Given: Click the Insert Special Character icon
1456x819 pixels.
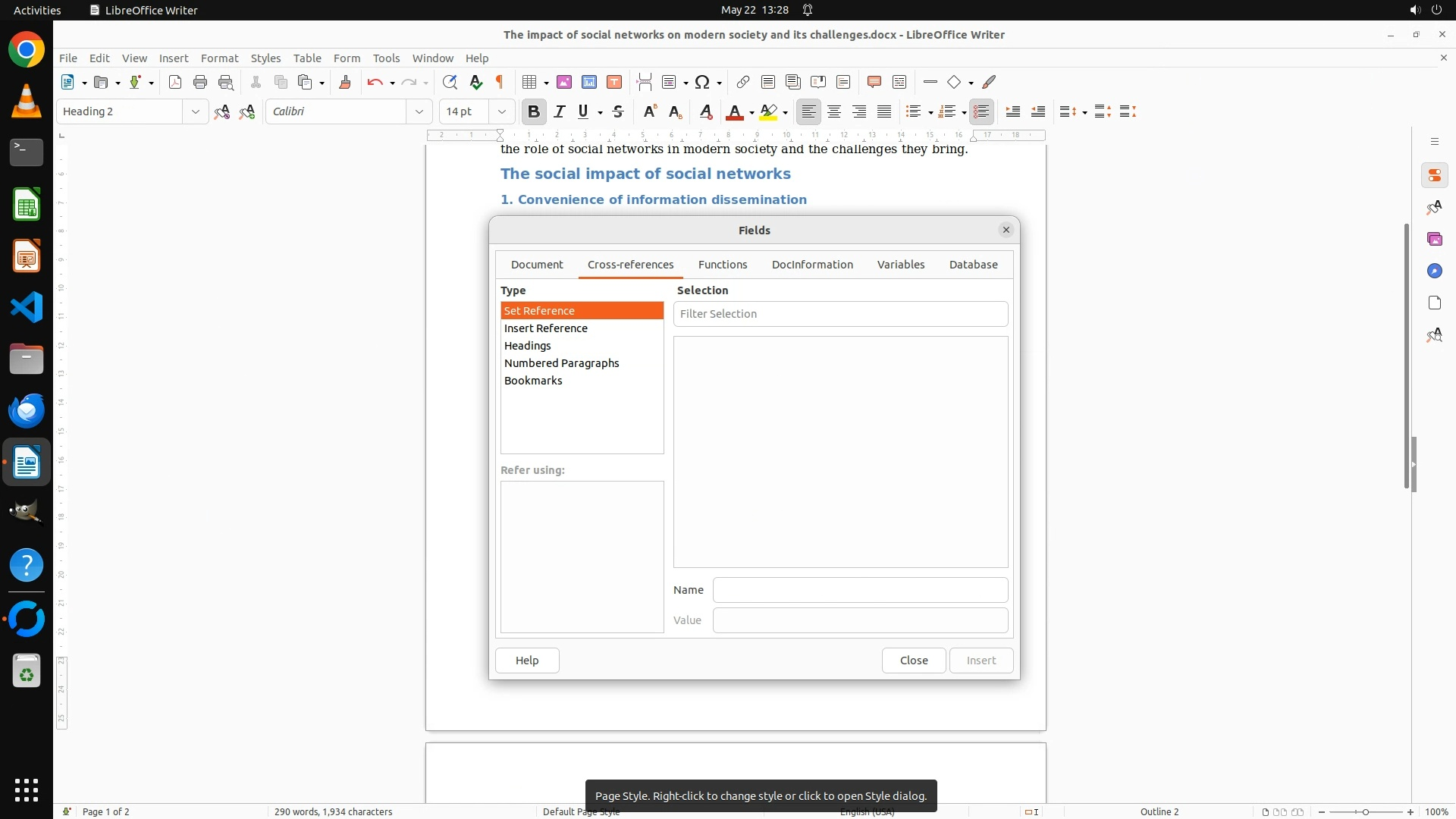Looking at the screenshot, I should coord(702,83).
